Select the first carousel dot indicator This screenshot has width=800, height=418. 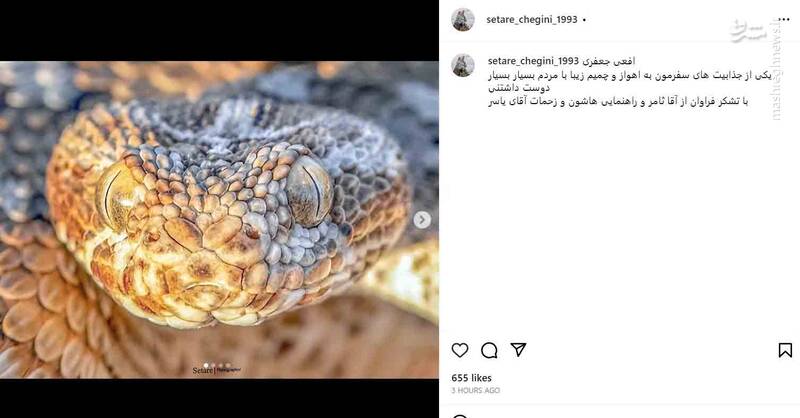point(206,365)
